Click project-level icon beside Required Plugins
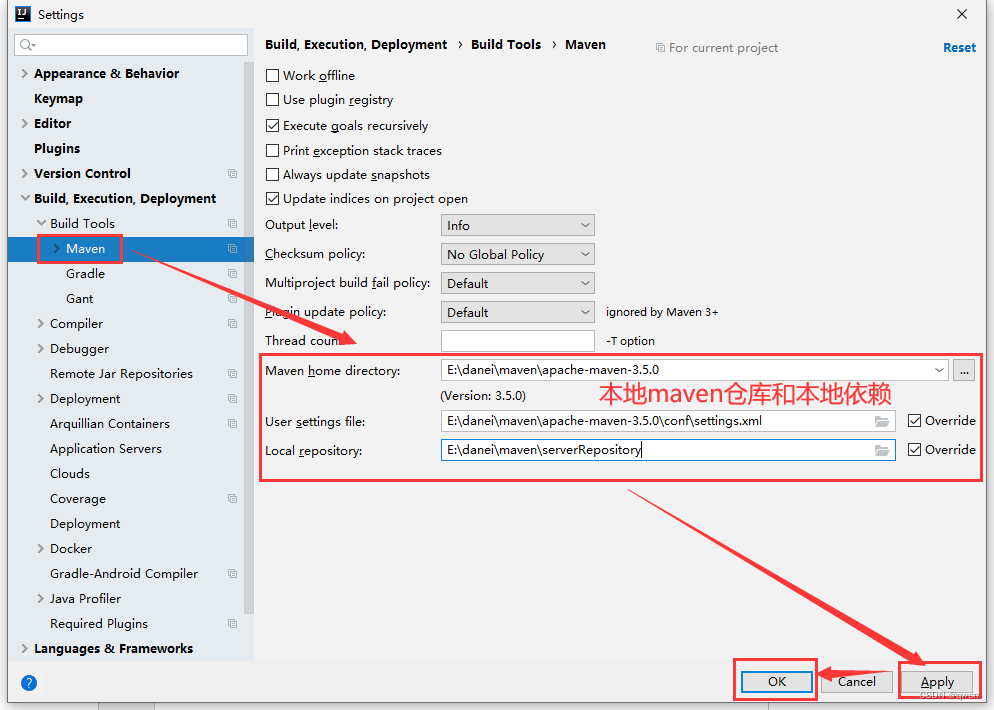The height and width of the screenshot is (710, 994). [x=233, y=624]
